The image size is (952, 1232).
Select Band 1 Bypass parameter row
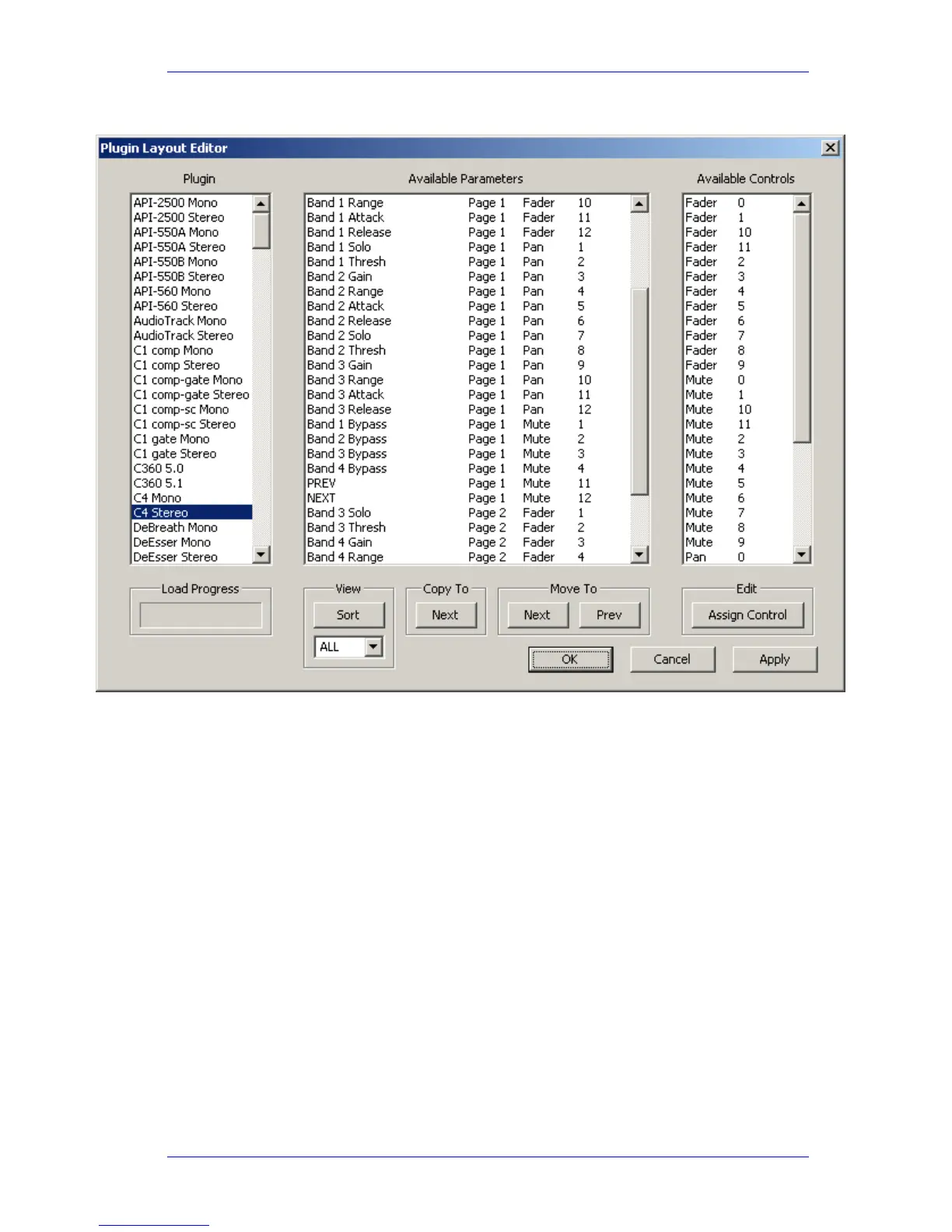point(467,425)
